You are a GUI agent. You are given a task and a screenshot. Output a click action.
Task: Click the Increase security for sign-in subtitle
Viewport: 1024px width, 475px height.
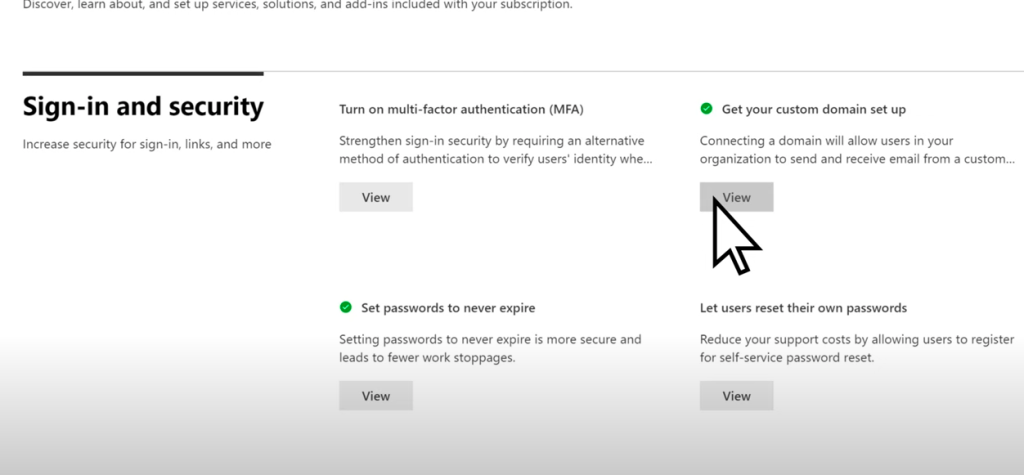(x=147, y=144)
